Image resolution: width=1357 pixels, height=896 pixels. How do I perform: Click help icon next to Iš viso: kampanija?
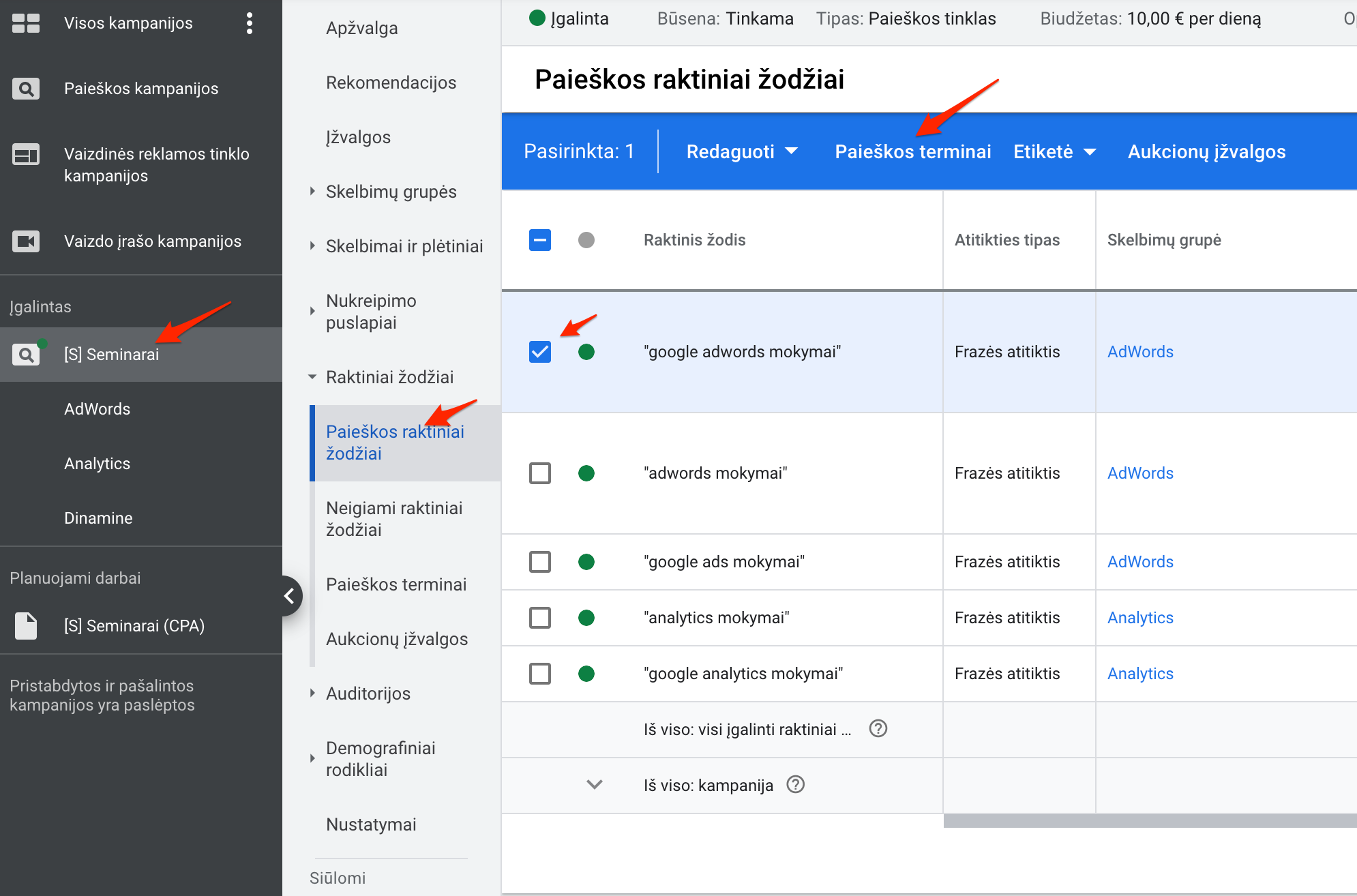(795, 785)
